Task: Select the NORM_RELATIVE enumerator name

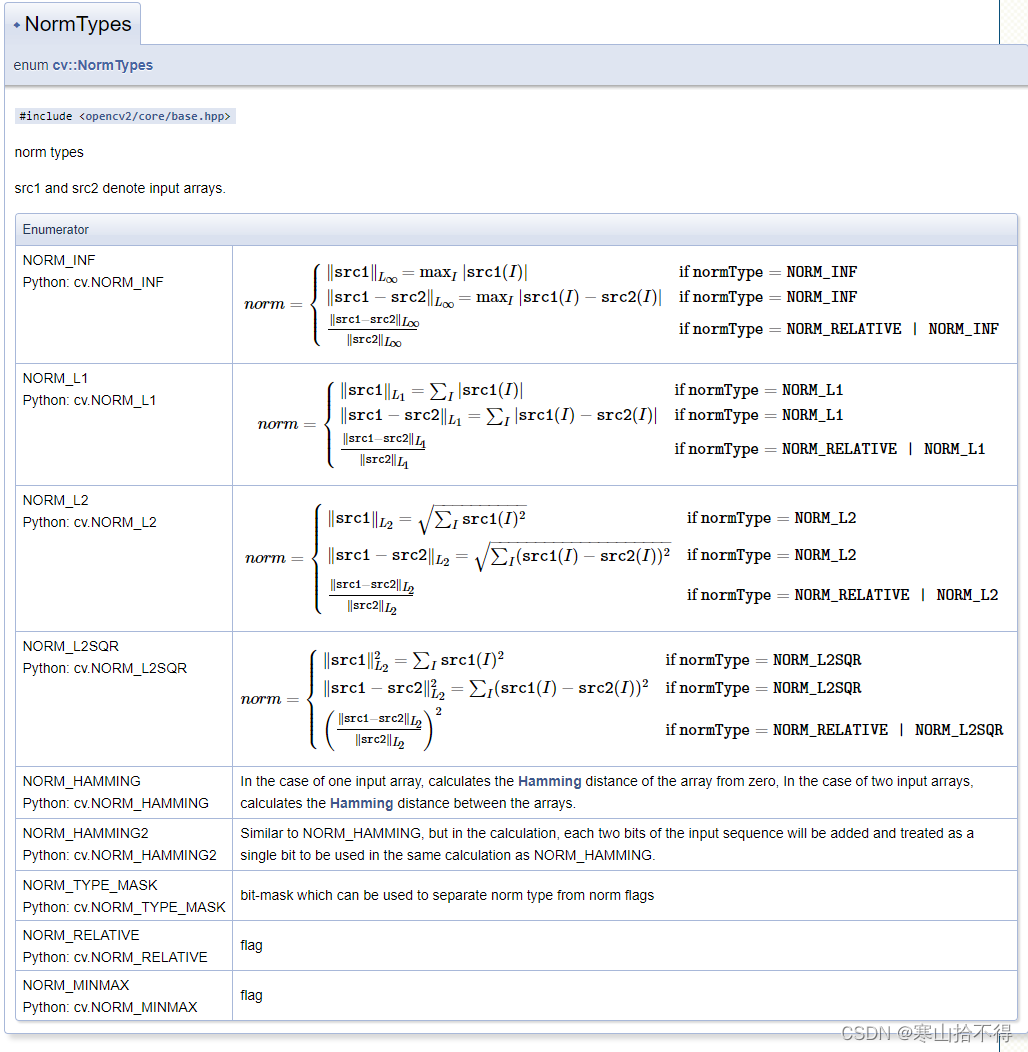Action: [81, 935]
